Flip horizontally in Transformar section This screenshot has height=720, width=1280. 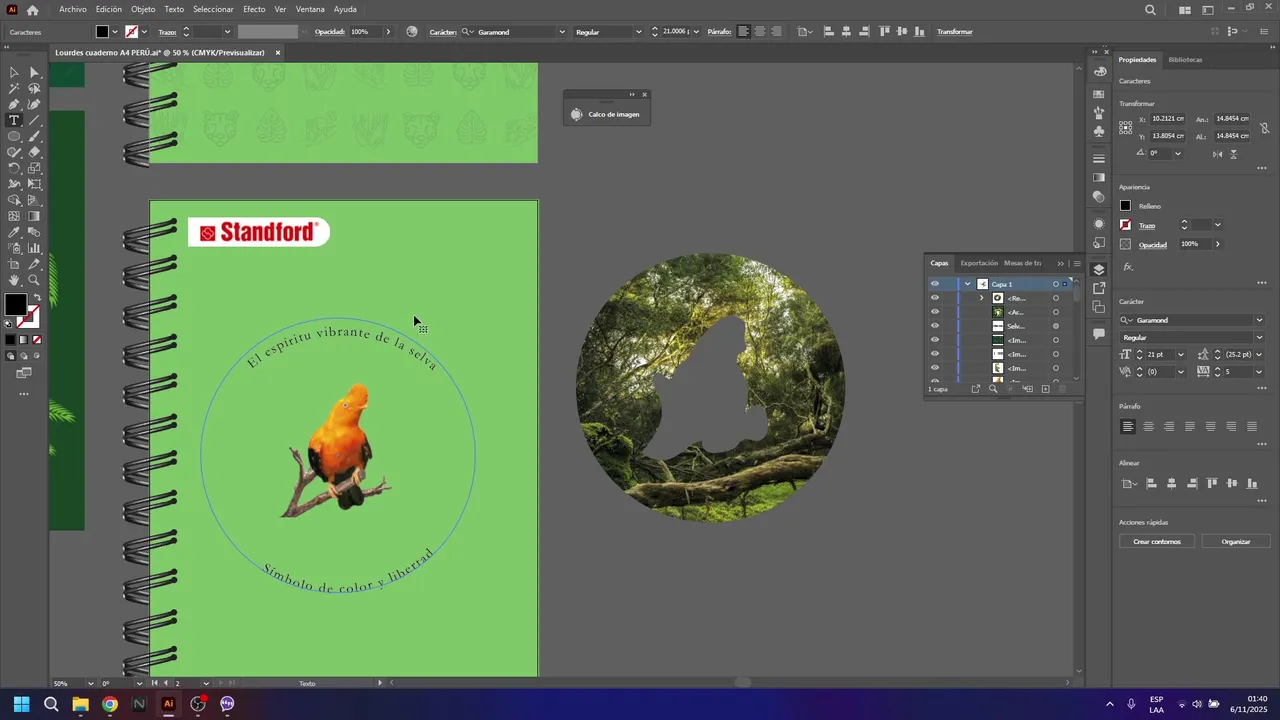click(1217, 154)
